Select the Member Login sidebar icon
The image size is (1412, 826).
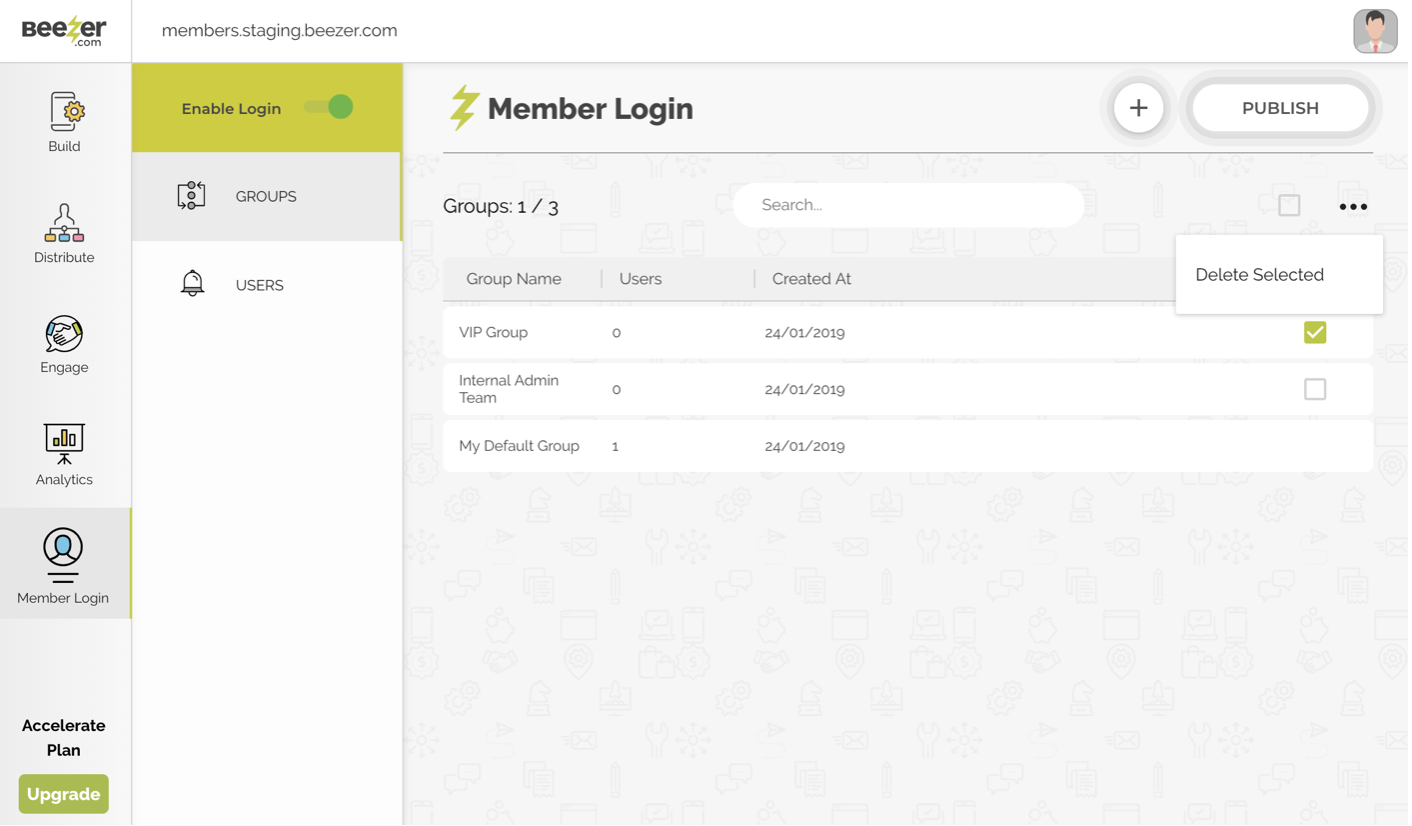pyautogui.click(x=63, y=554)
